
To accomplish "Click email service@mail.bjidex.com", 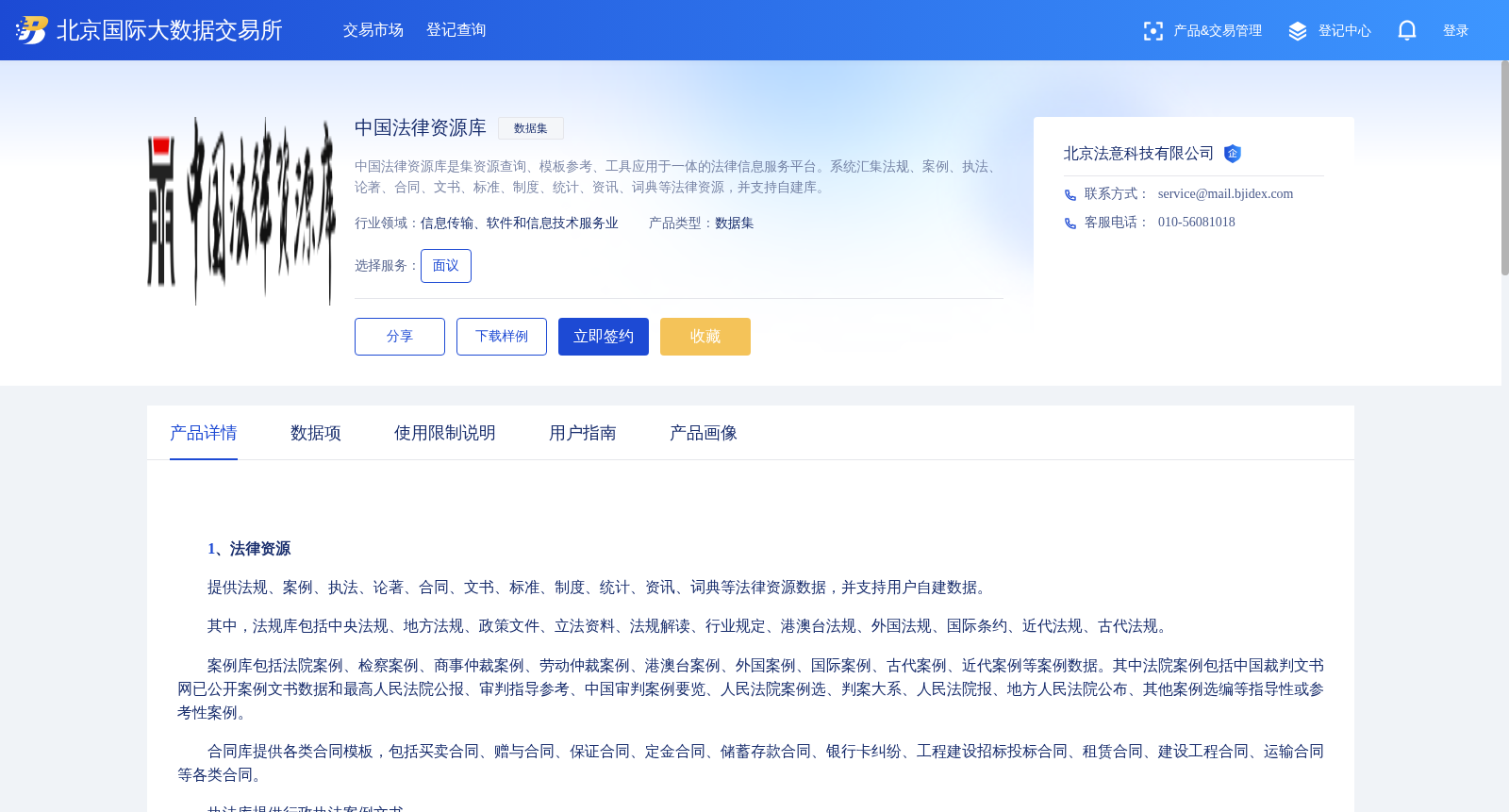I will click(x=1226, y=194).
